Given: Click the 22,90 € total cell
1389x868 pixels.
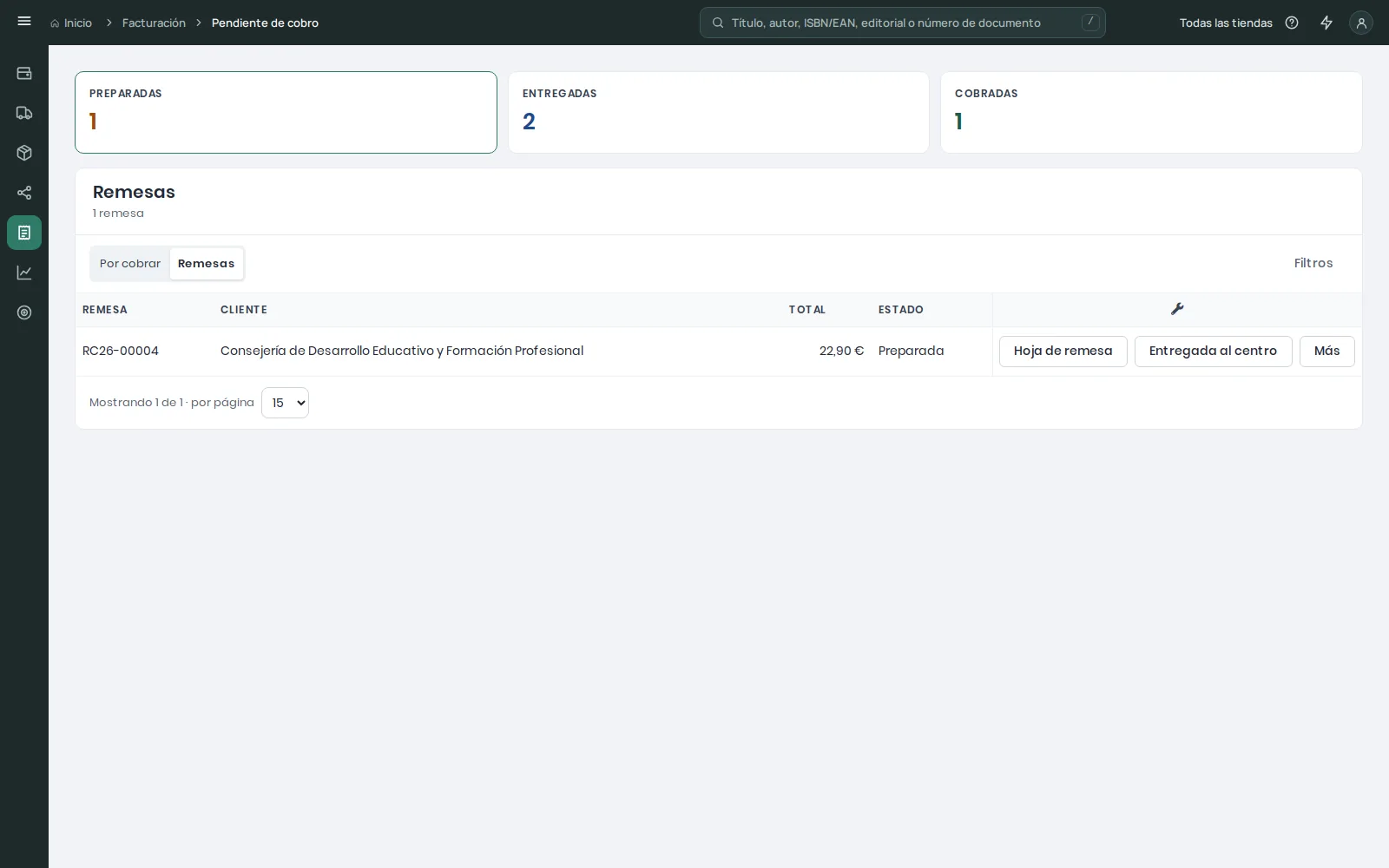Looking at the screenshot, I should click(x=841, y=351).
